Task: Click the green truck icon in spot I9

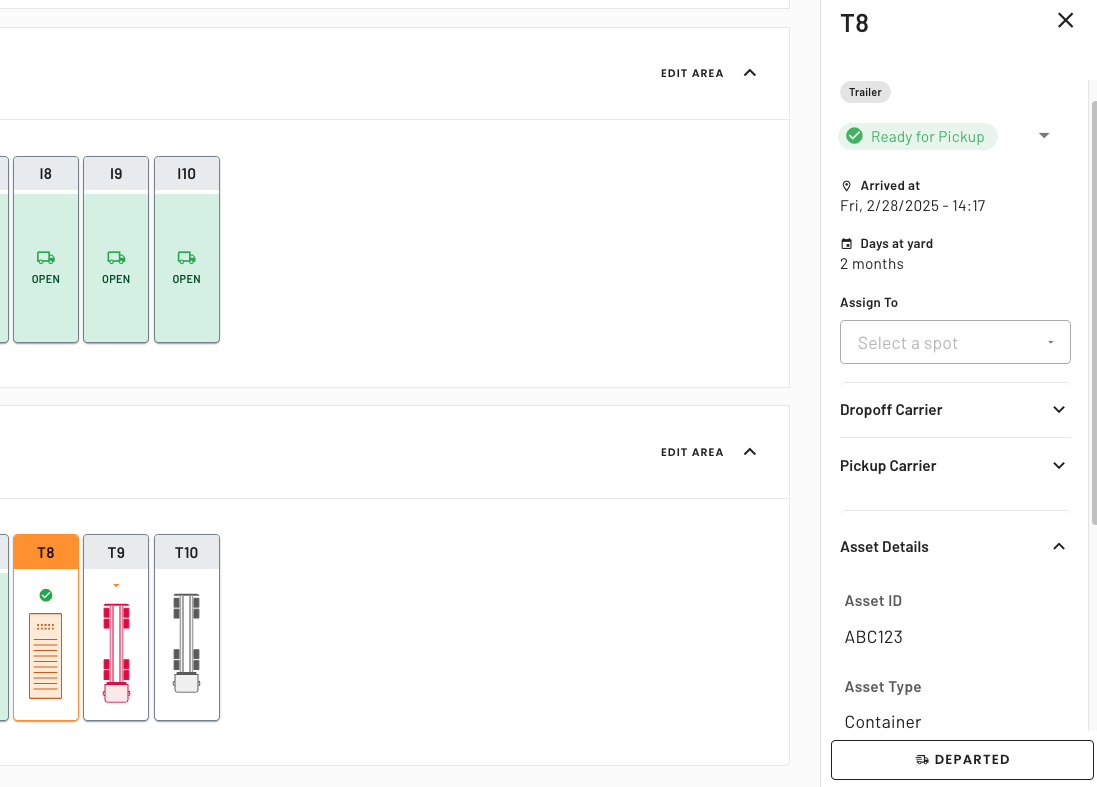Action: [x=116, y=258]
